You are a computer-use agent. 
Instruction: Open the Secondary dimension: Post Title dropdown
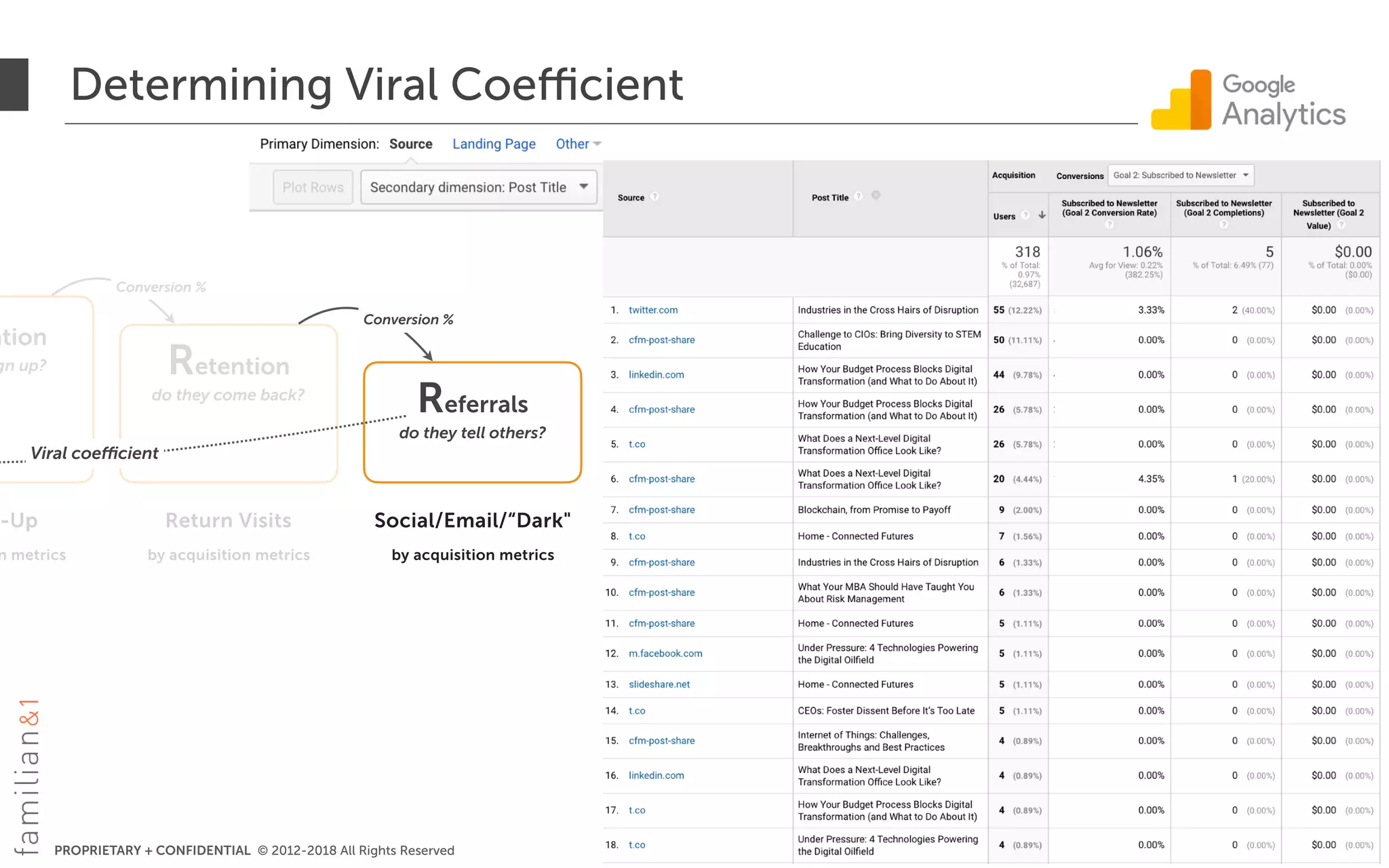[479, 187]
